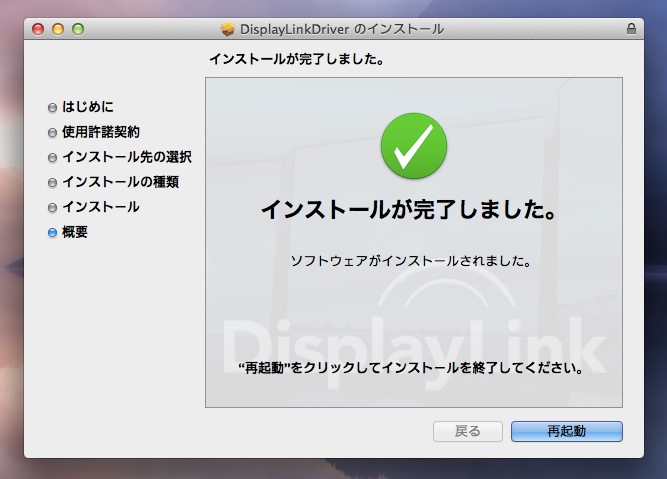Click the 再起動 (Restart) button

point(567,431)
